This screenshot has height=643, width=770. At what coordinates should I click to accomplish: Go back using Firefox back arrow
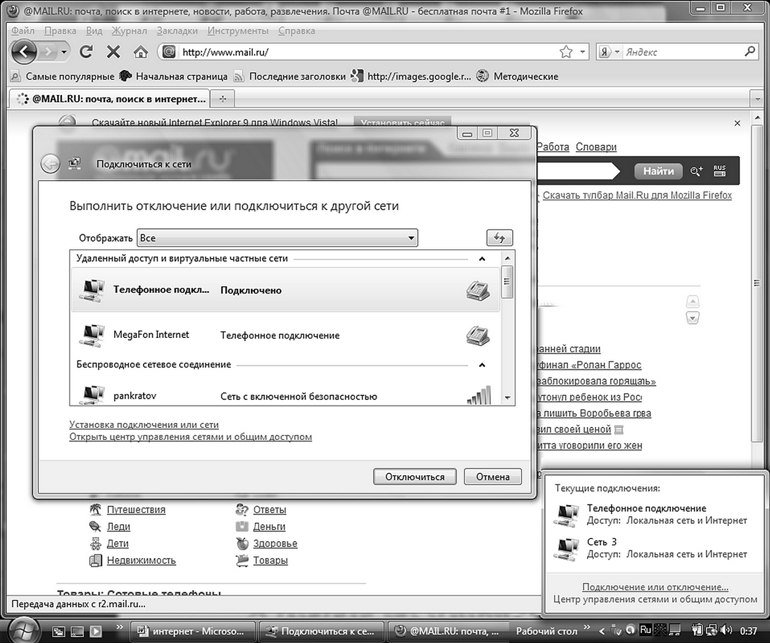point(24,51)
